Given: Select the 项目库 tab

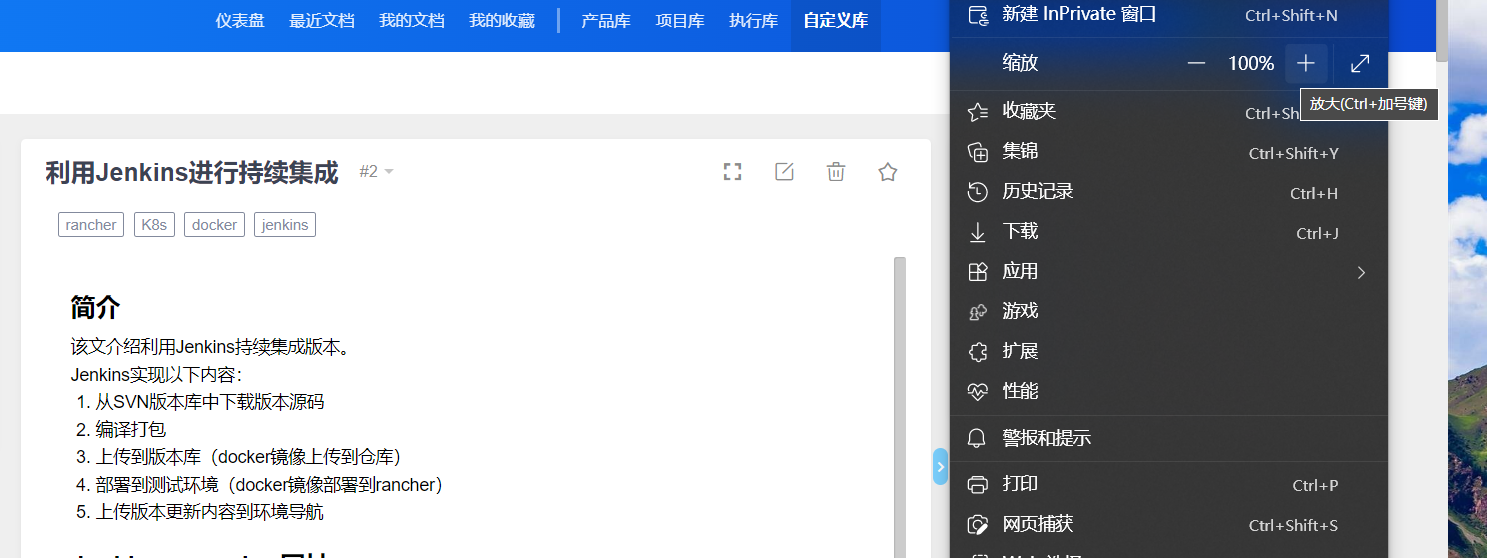Looking at the screenshot, I should click(680, 21).
